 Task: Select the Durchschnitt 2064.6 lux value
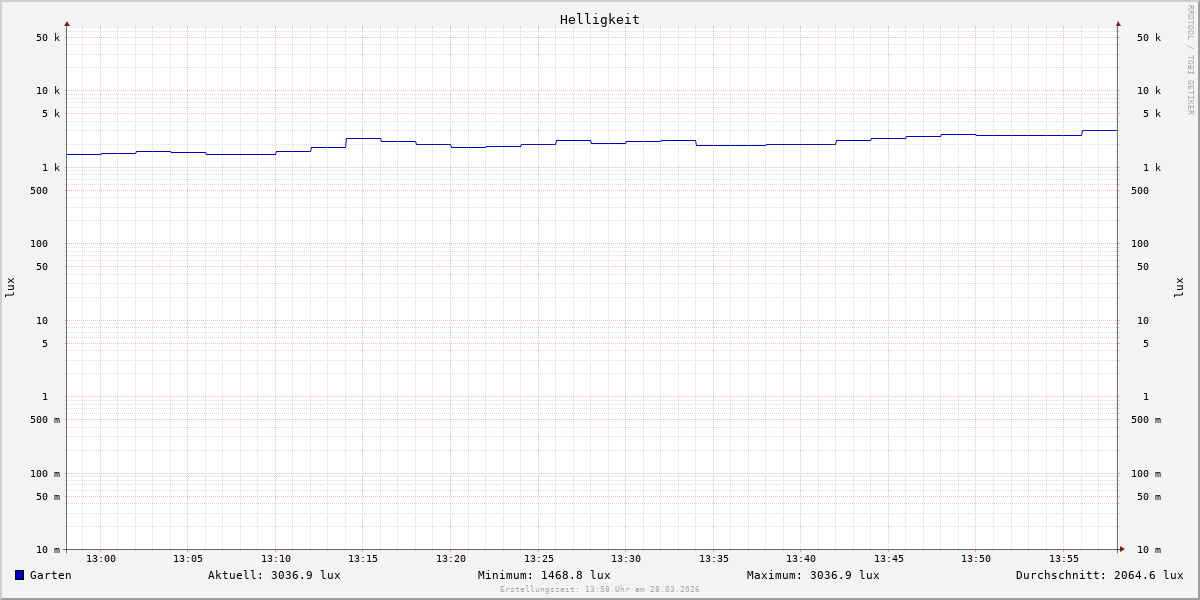click(x=1099, y=575)
